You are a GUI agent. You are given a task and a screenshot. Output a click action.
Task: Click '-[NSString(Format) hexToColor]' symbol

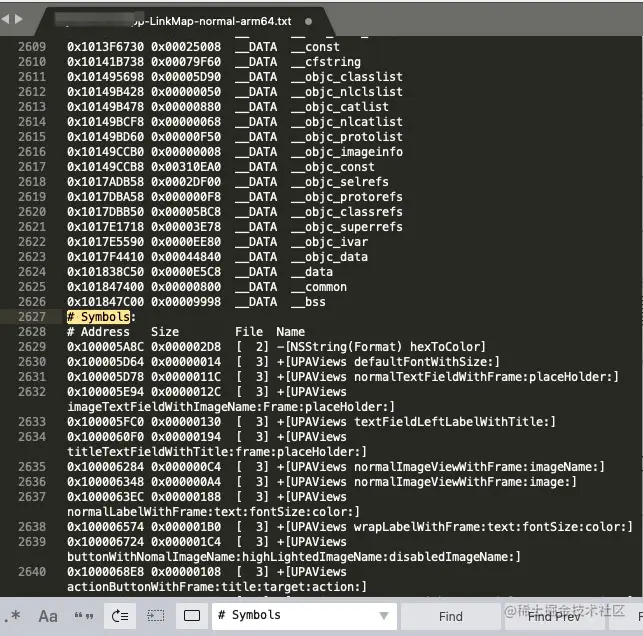pyautogui.click(x=381, y=346)
